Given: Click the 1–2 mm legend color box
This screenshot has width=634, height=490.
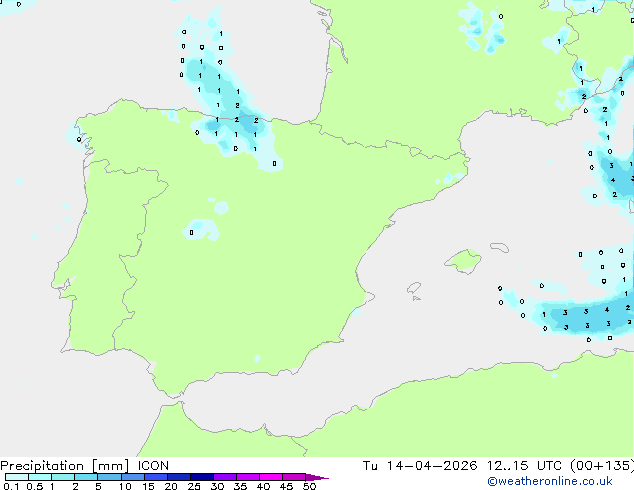Looking at the screenshot, I should click(x=63, y=477).
